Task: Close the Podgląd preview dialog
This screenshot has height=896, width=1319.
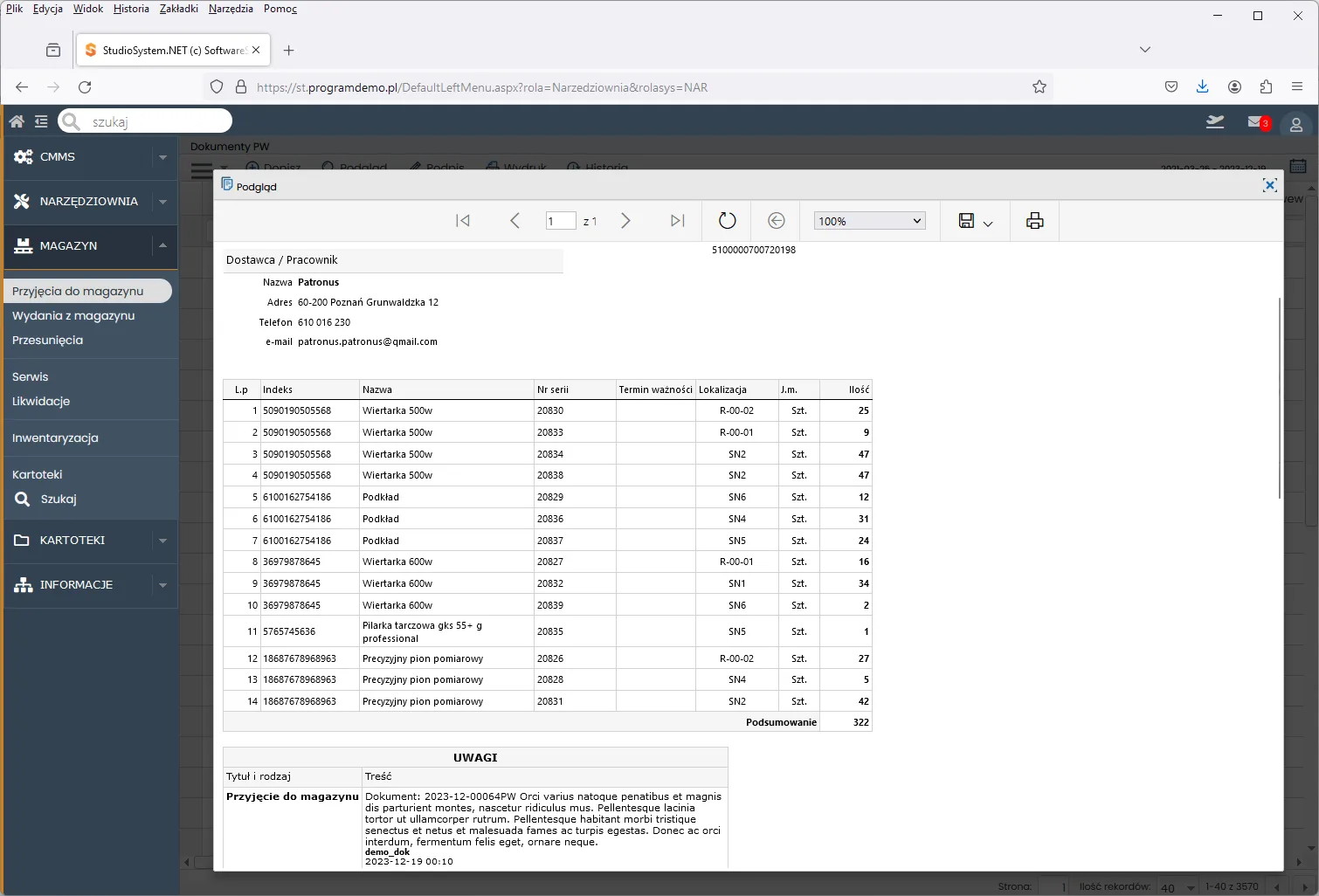Action: tap(1270, 185)
